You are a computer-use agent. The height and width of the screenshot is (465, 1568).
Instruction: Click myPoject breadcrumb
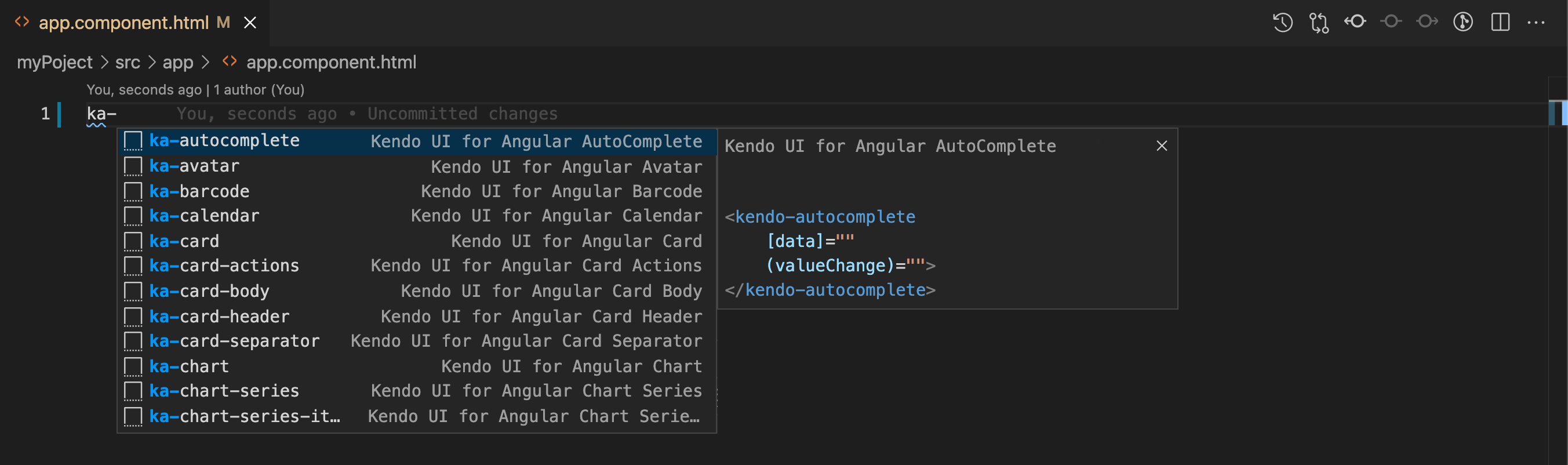(54, 62)
